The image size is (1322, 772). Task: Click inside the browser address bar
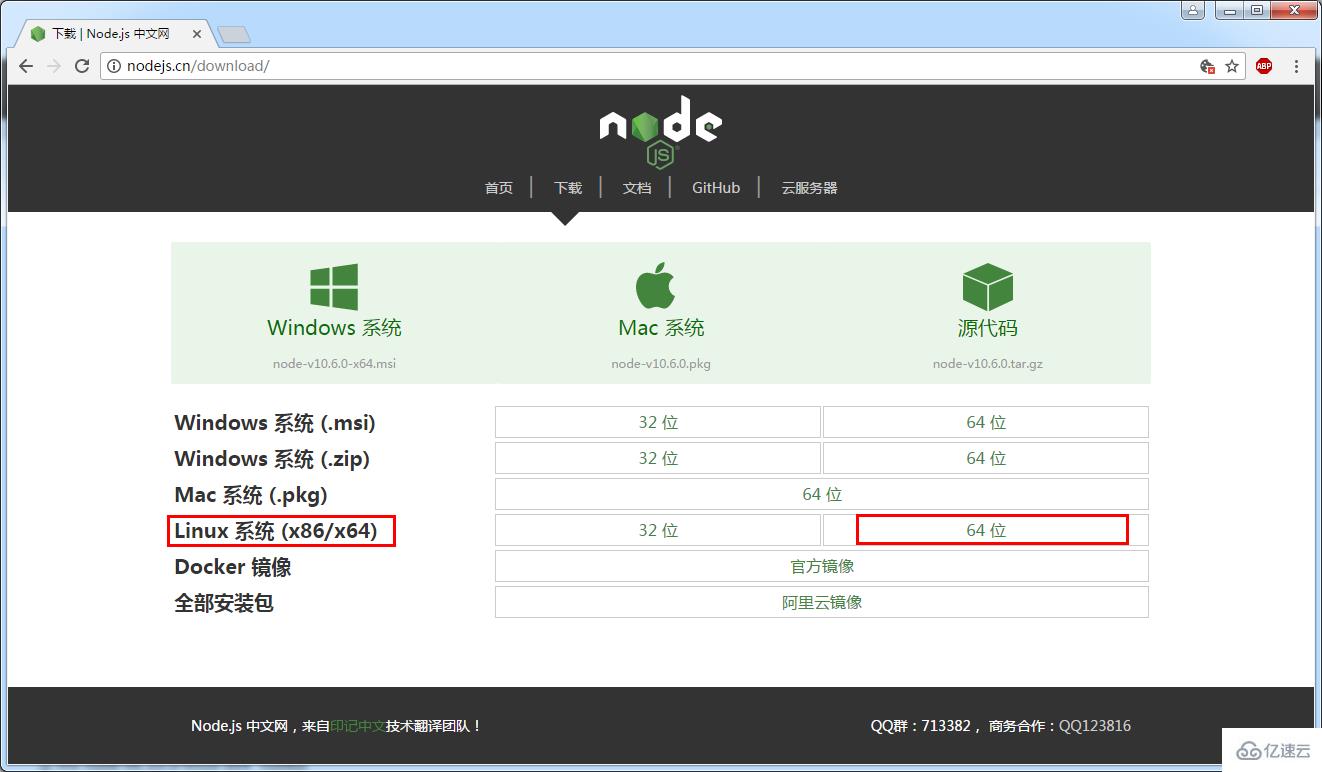[400, 66]
